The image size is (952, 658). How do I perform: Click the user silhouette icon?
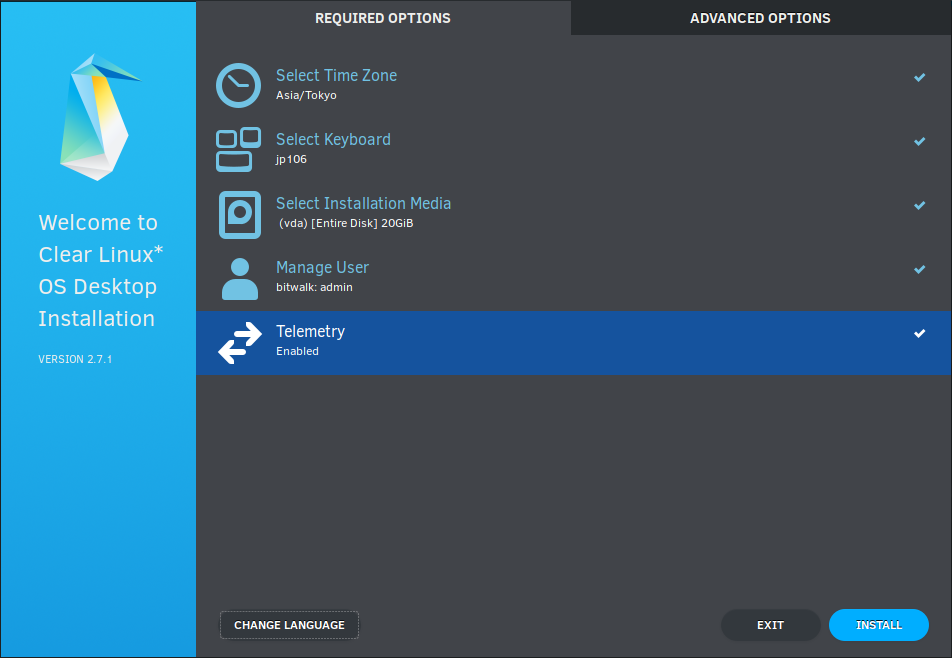pos(240,279)
